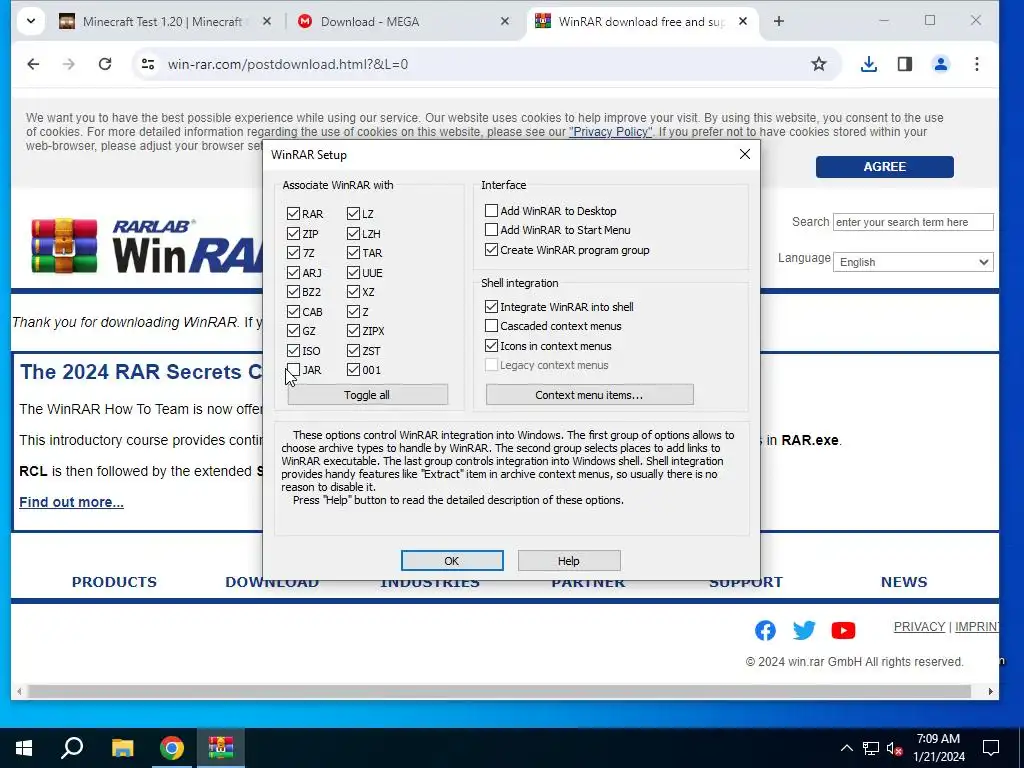The width and height of the screenshot is (1024, 768).
Task: Visit WinRAR Twitter page icon
Action: (804, 630)
